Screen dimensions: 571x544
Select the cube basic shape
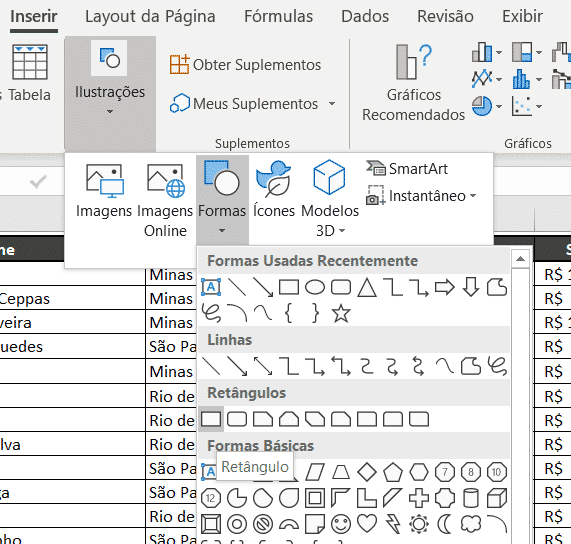click(x=497, y=498)
